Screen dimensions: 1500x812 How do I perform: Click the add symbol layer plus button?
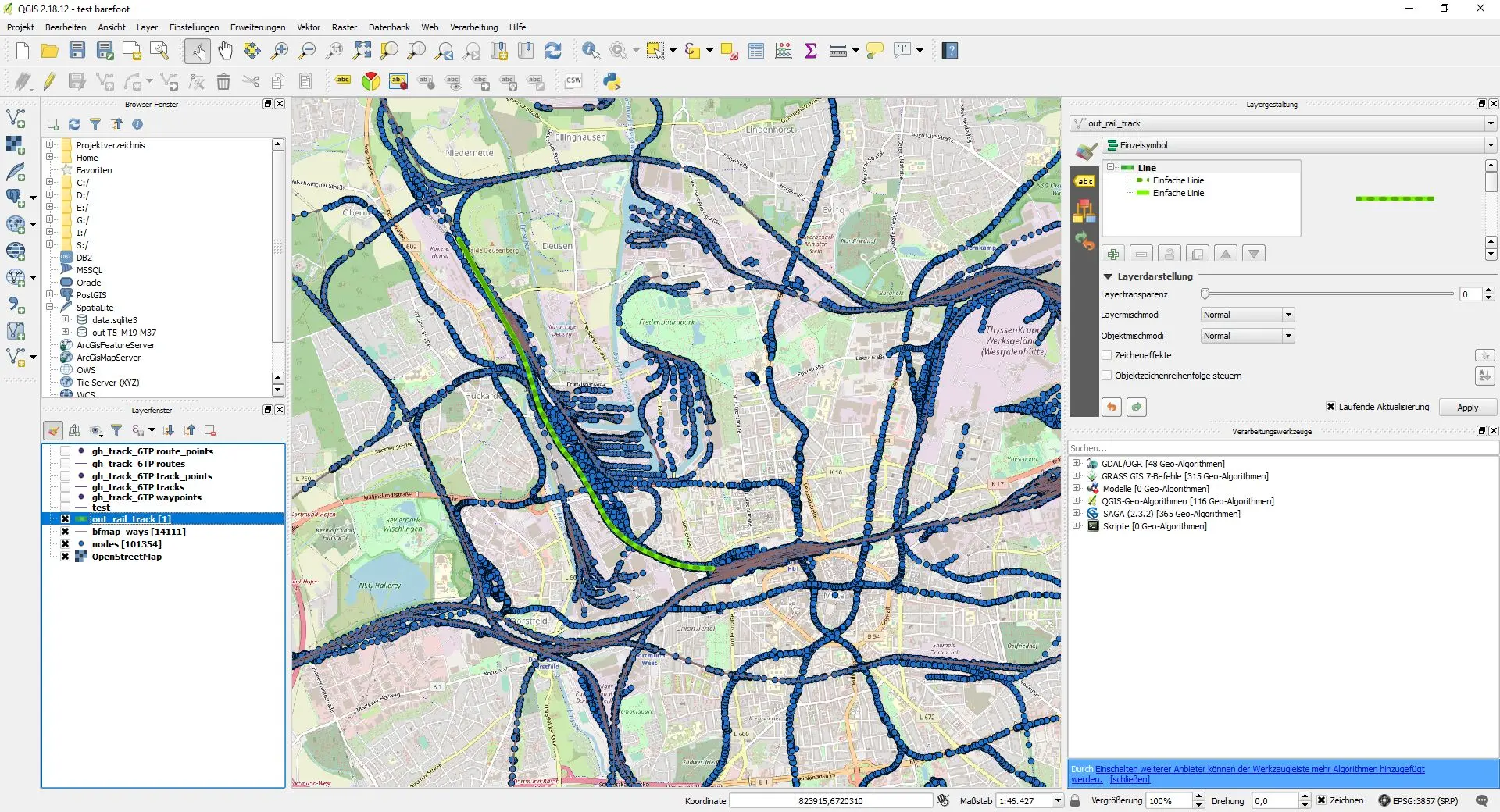point(1113,254)
